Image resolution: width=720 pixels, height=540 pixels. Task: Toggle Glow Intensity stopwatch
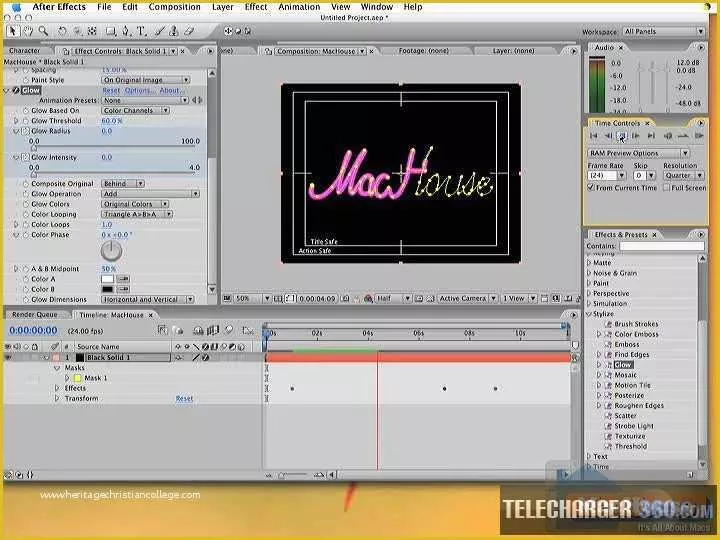(x=26, y=158)
